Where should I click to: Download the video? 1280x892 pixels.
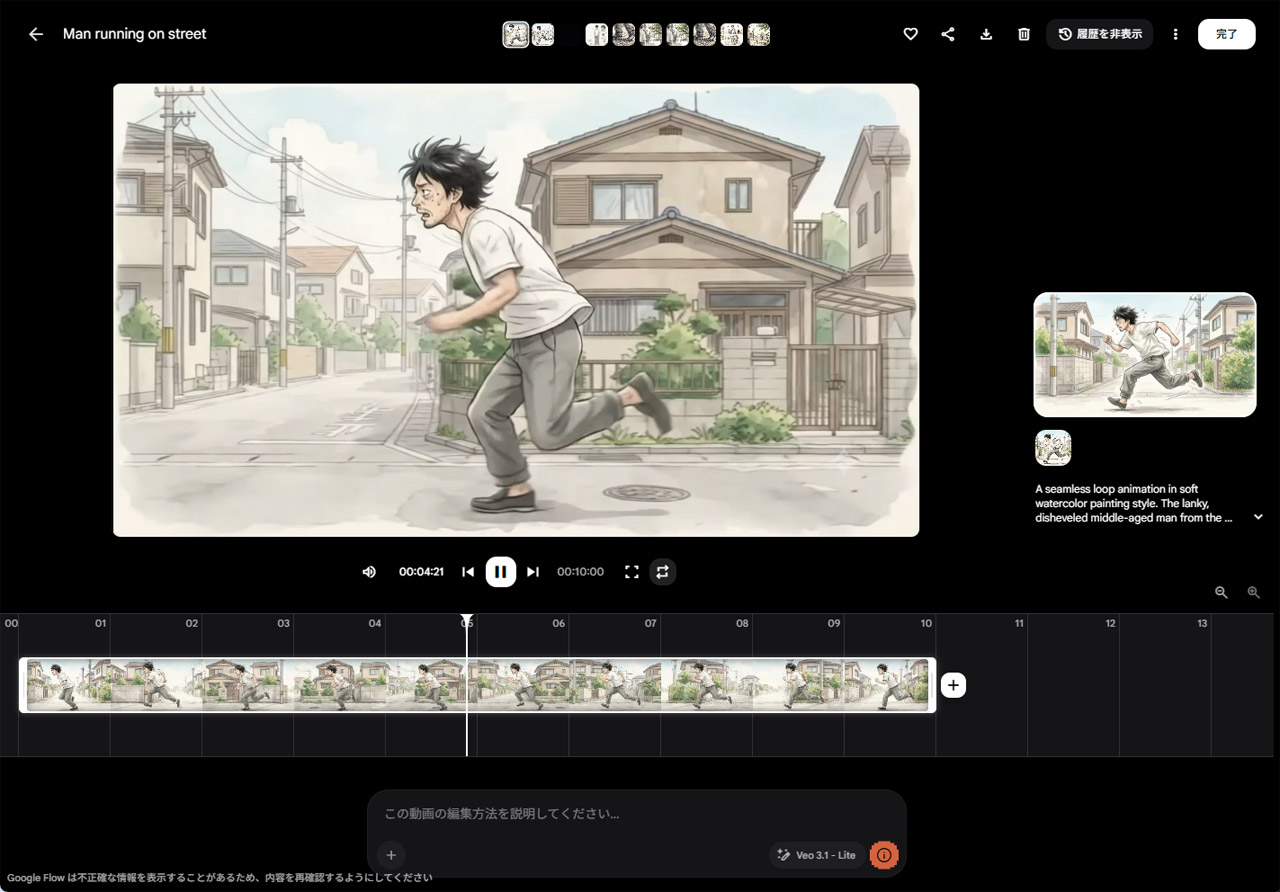986,34
